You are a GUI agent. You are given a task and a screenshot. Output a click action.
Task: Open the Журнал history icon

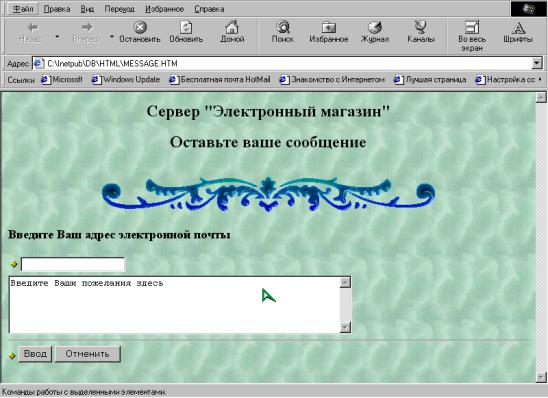[375, 27]
